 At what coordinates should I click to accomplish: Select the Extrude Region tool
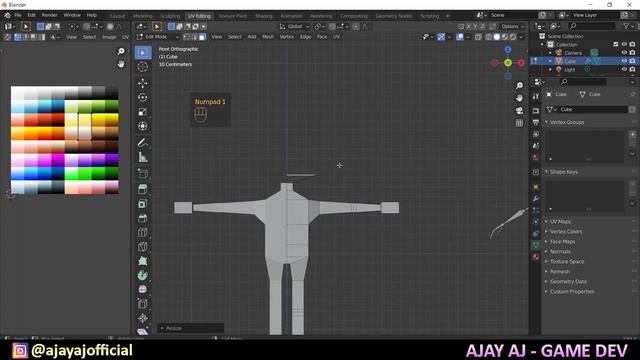[x=143, y=189]
